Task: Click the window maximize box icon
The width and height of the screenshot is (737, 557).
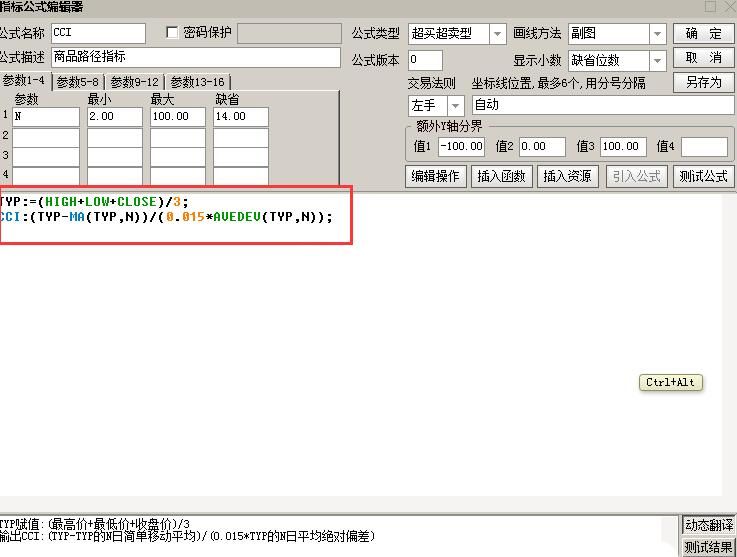Action: (x=710, y=7)
